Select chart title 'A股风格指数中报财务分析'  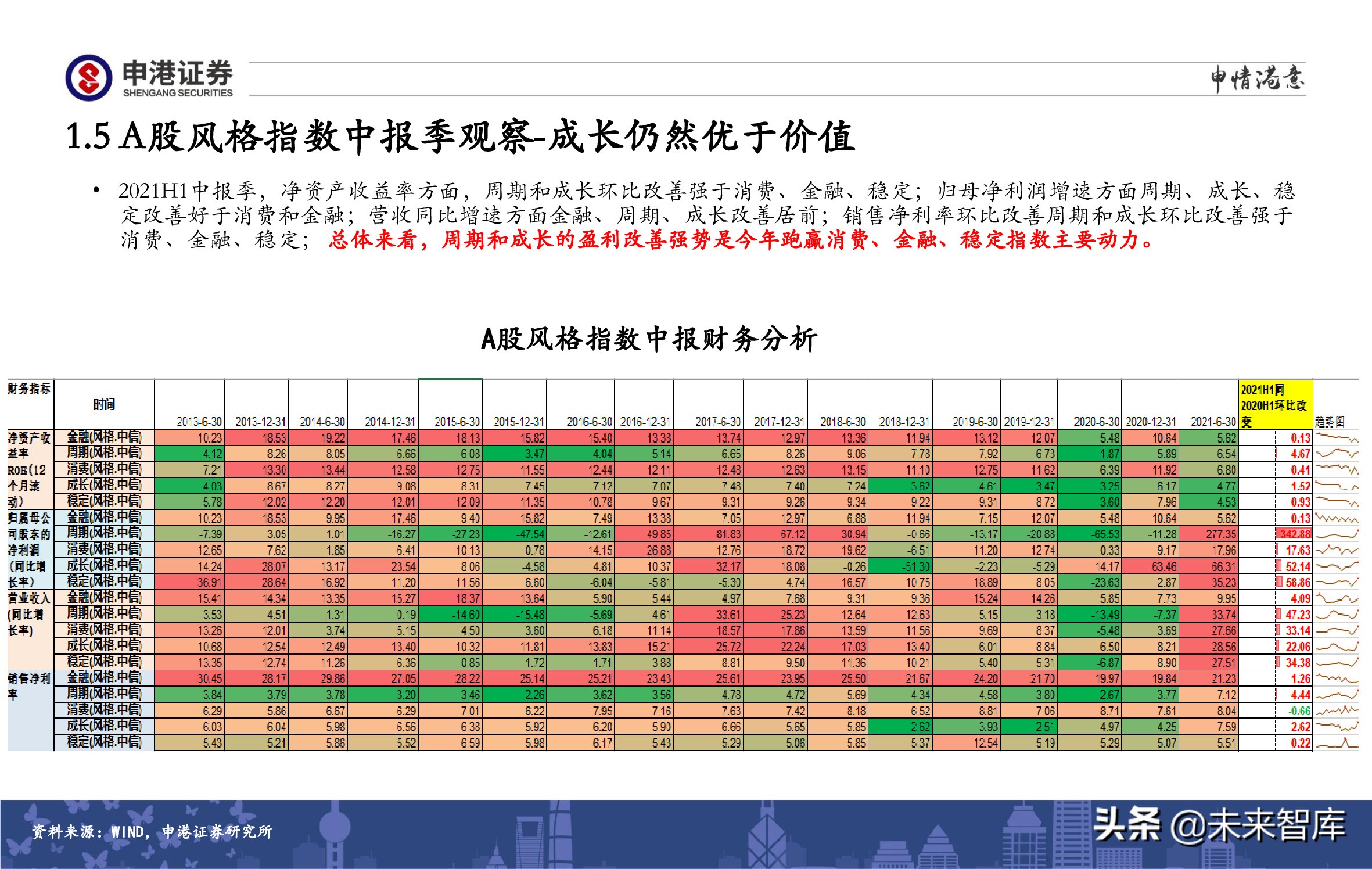pyautogui.click(x=649, y=339)
